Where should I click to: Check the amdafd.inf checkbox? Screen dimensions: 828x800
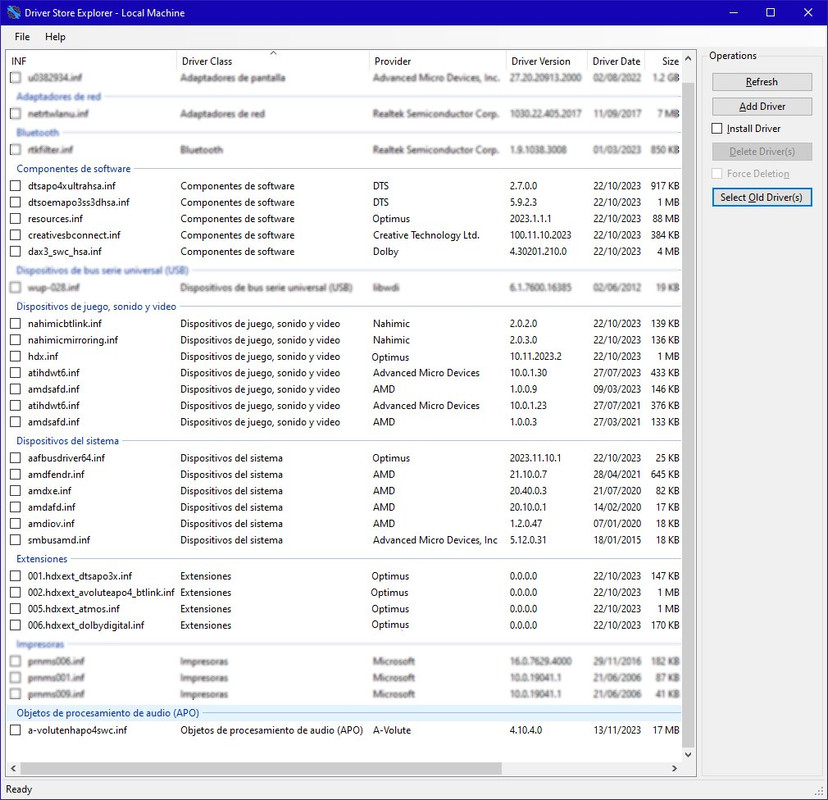[x=15, y=507]
